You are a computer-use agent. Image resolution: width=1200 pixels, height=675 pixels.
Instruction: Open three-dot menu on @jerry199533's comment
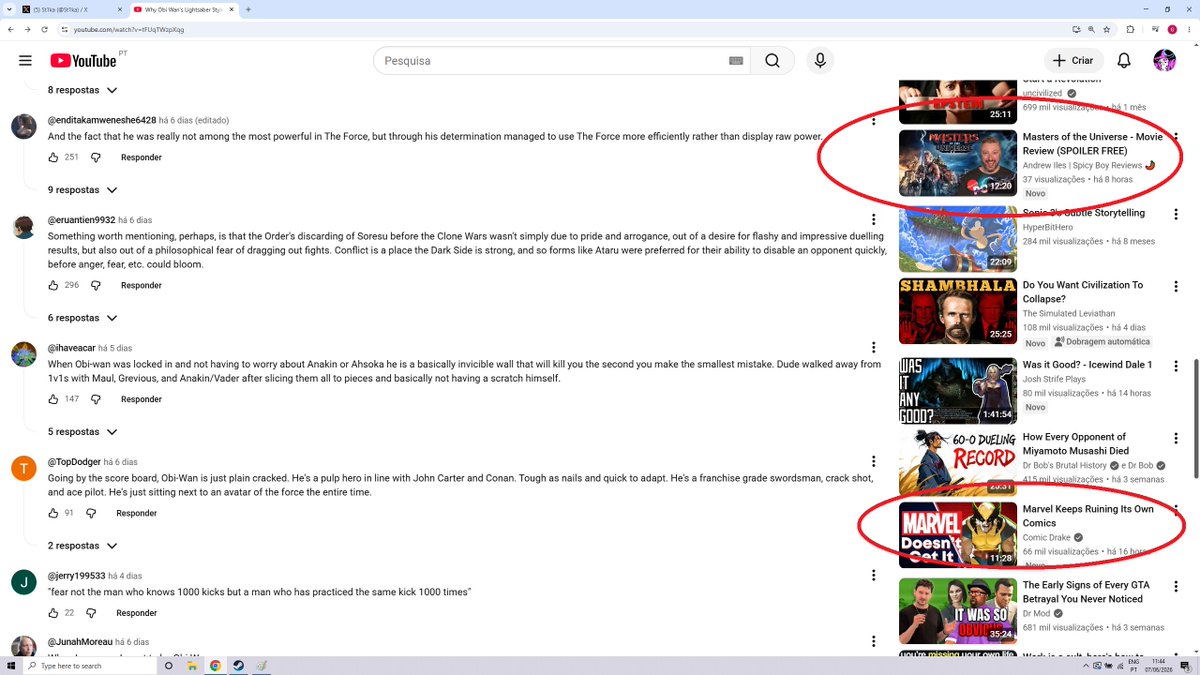873,576
